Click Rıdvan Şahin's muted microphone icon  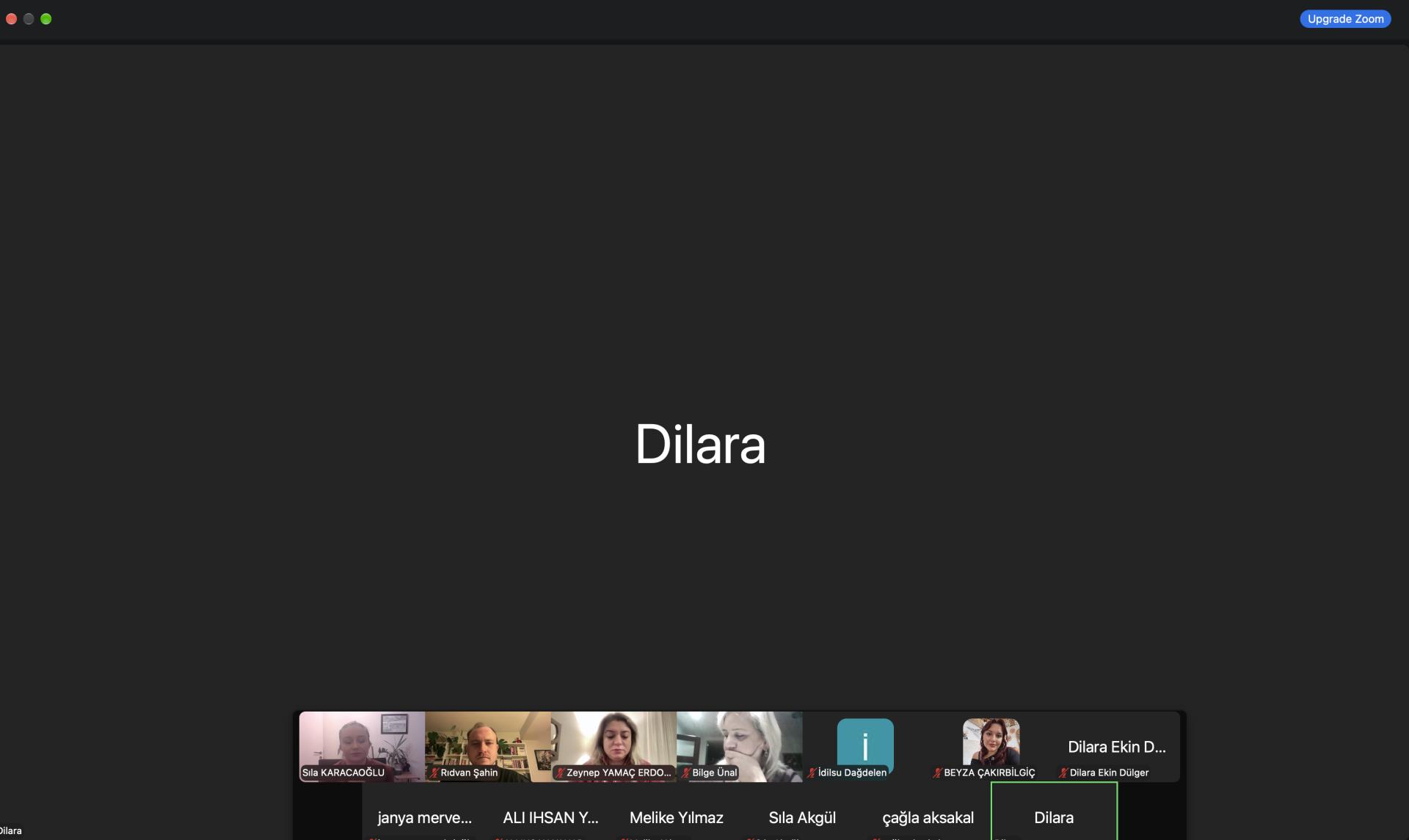pos(434,773)
